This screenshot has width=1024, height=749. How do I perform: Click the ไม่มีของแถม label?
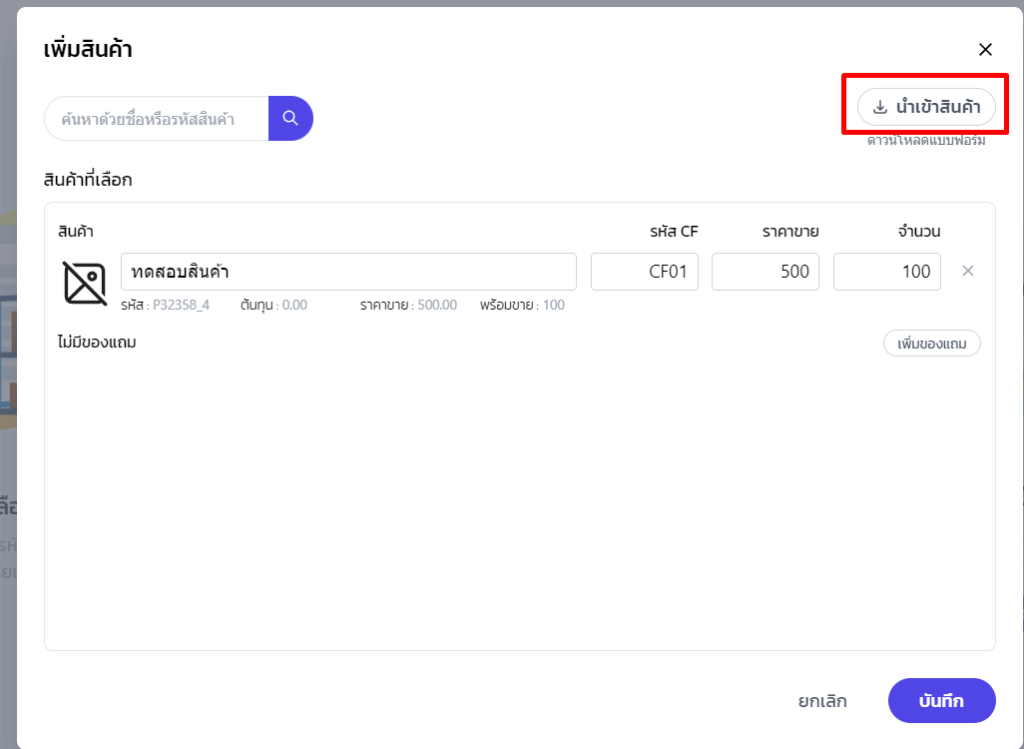(97, 343)
